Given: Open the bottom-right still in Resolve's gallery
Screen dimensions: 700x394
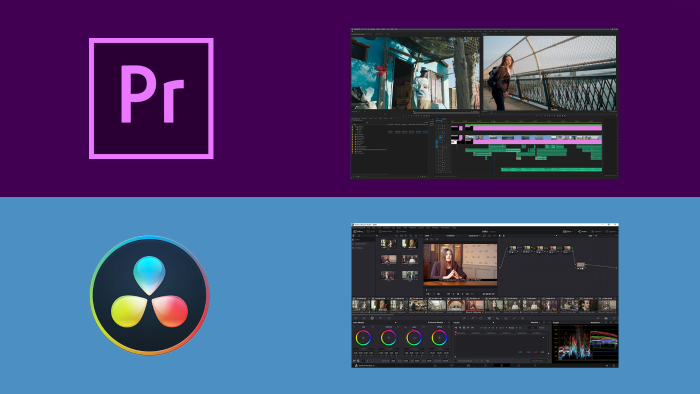Looking at the screenshot, I should [x=410, y=275].
